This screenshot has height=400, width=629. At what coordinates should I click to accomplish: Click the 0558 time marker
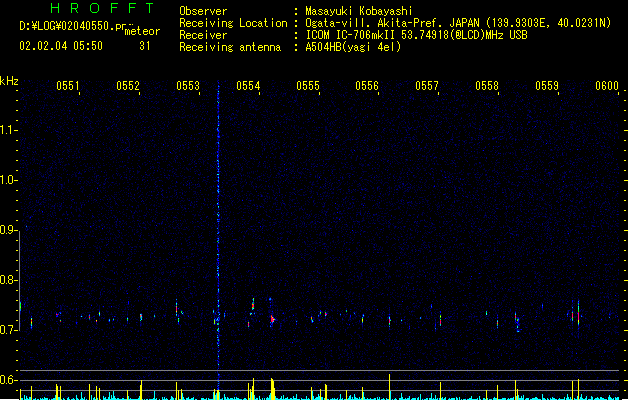(x=487, y=85)
